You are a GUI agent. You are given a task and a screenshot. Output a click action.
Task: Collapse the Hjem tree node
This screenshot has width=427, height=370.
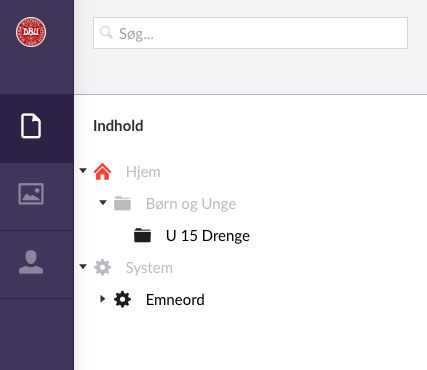coord(83,171)
